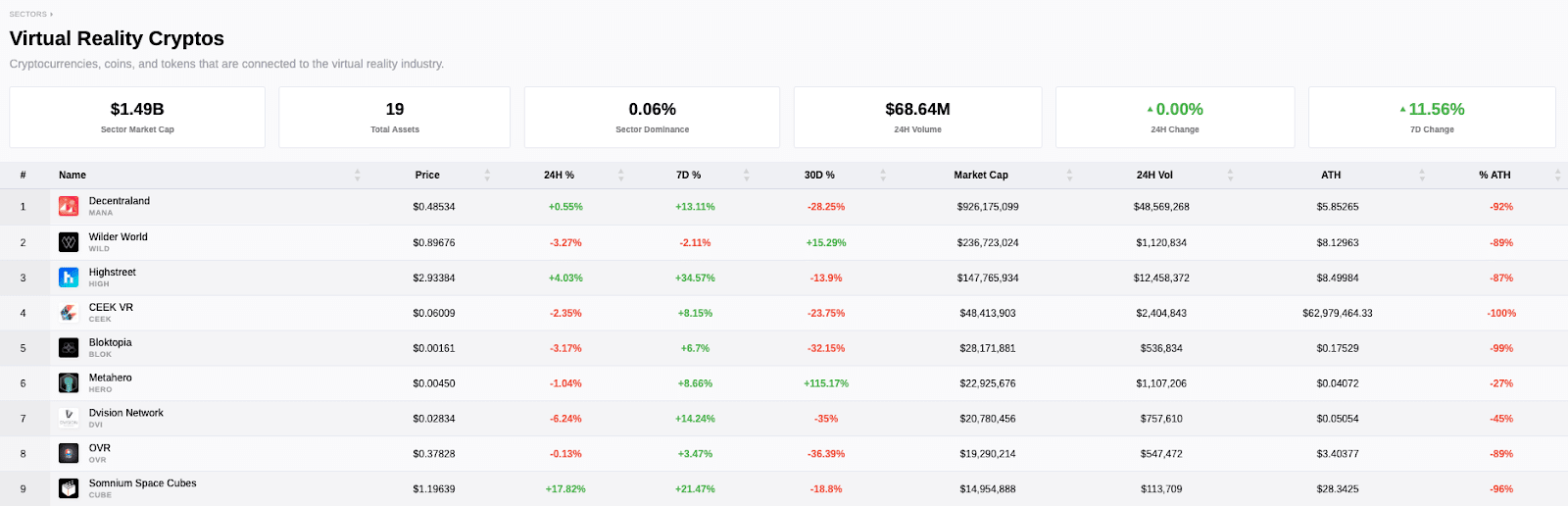Click the Wilder World logo icon

tap(69, 242)
